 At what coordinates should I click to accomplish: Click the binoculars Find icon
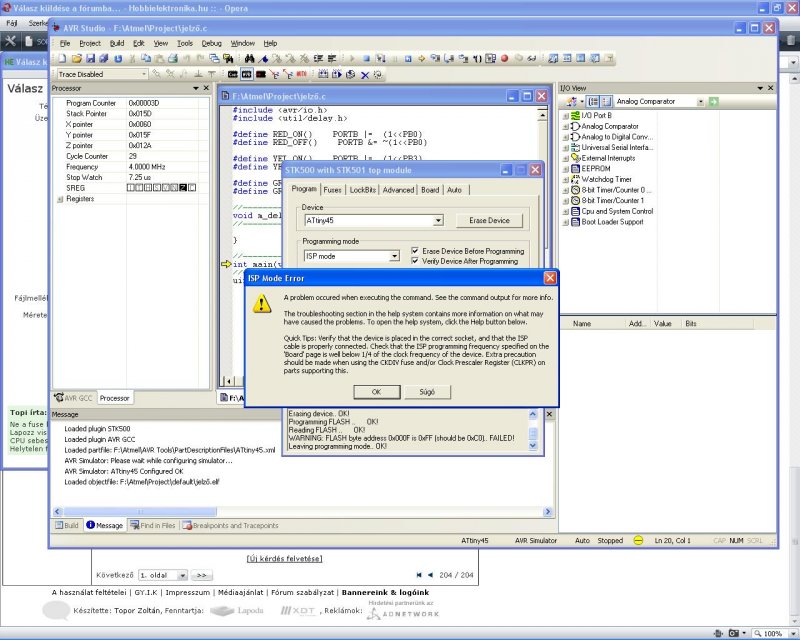click(x=249, y=59)
